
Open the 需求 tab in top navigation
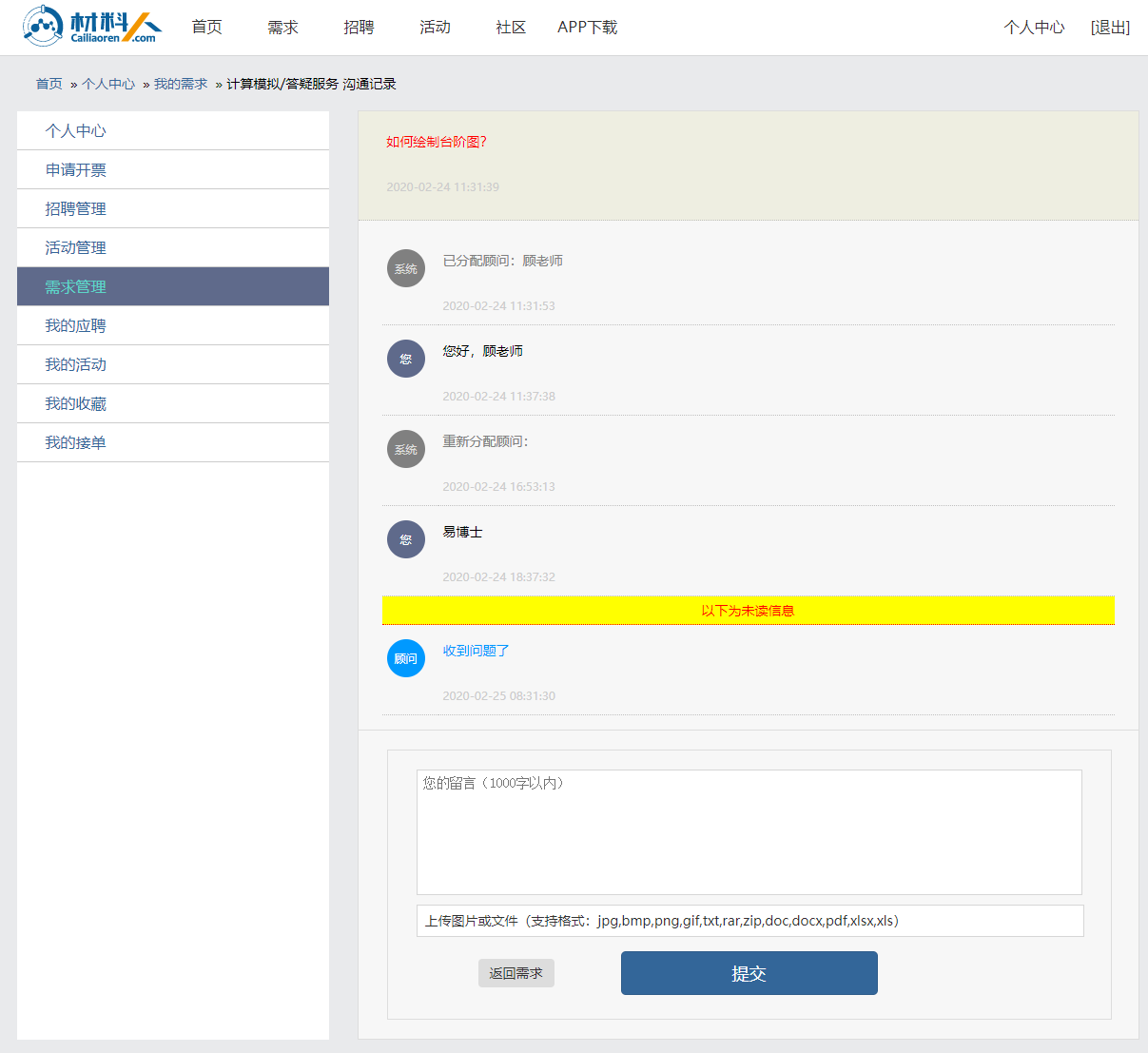tap(282, 28)
